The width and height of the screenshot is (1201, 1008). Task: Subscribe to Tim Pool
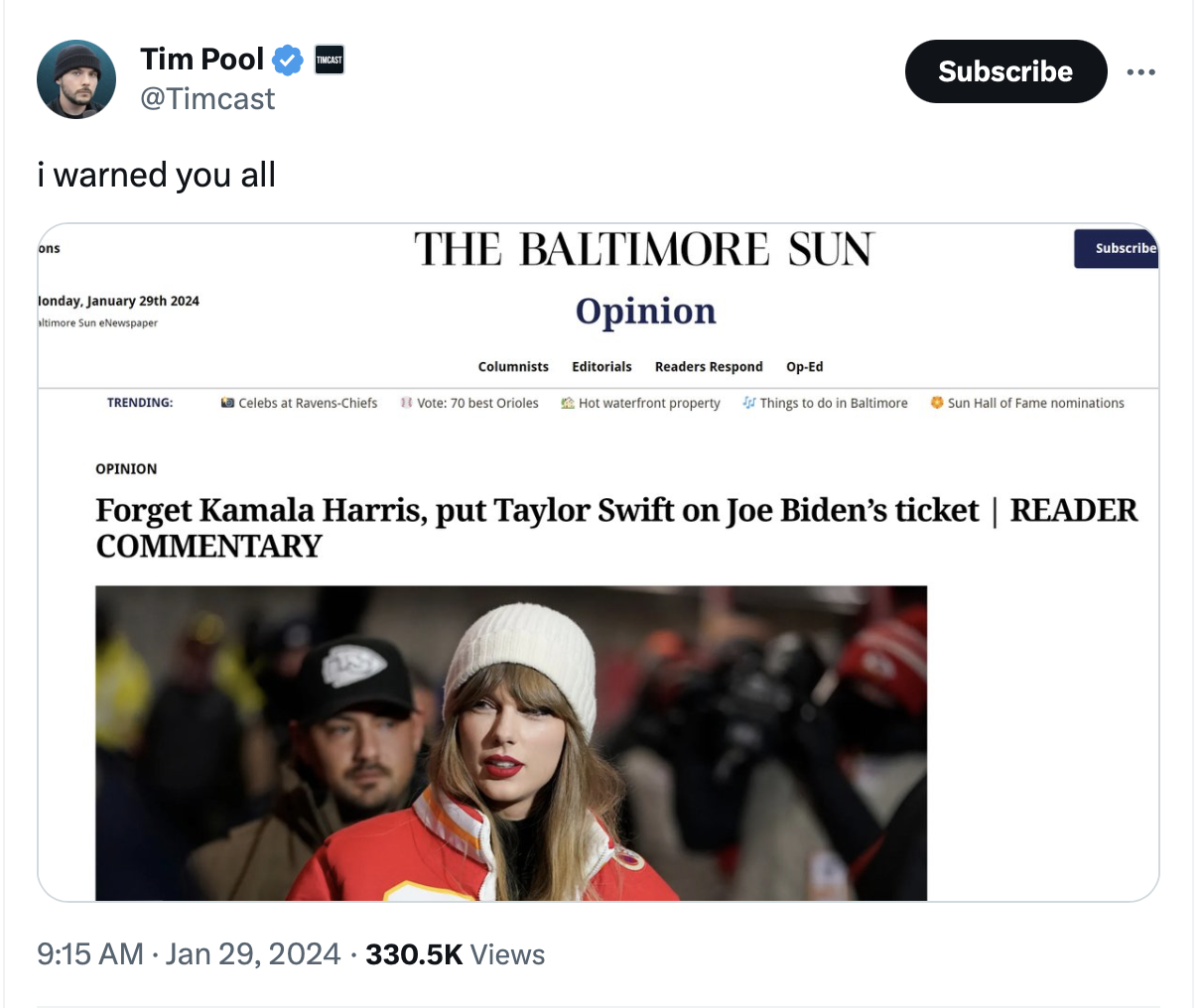1005,71
